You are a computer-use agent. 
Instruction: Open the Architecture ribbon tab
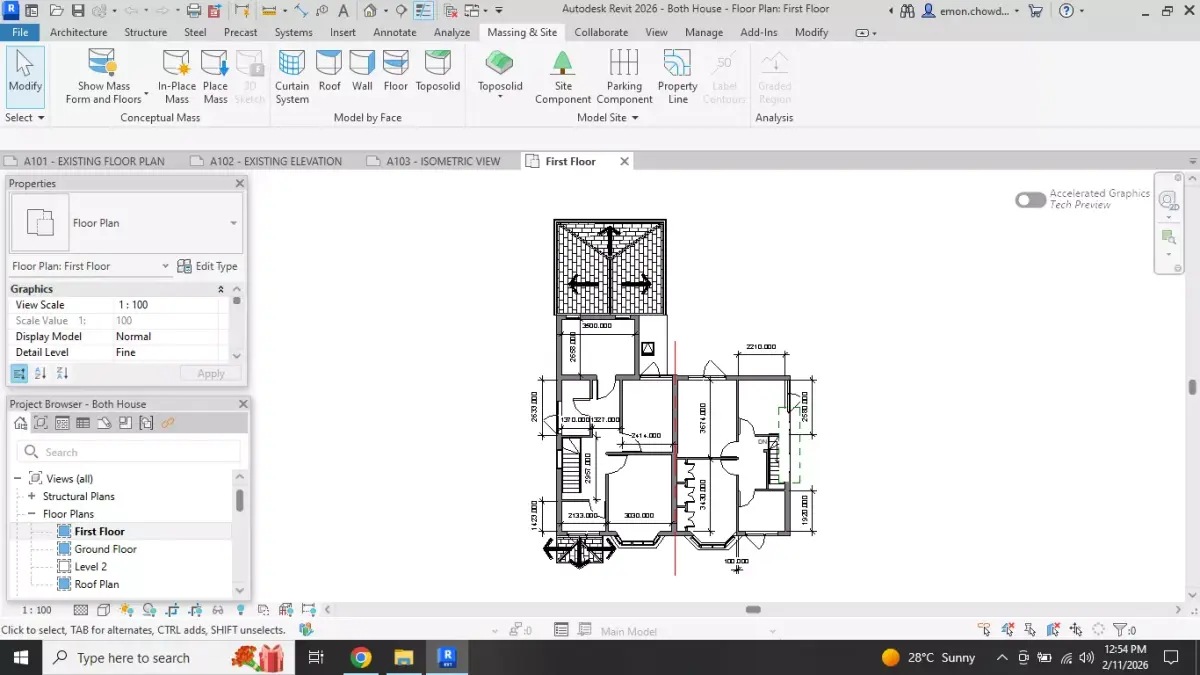tap(78, 32)
